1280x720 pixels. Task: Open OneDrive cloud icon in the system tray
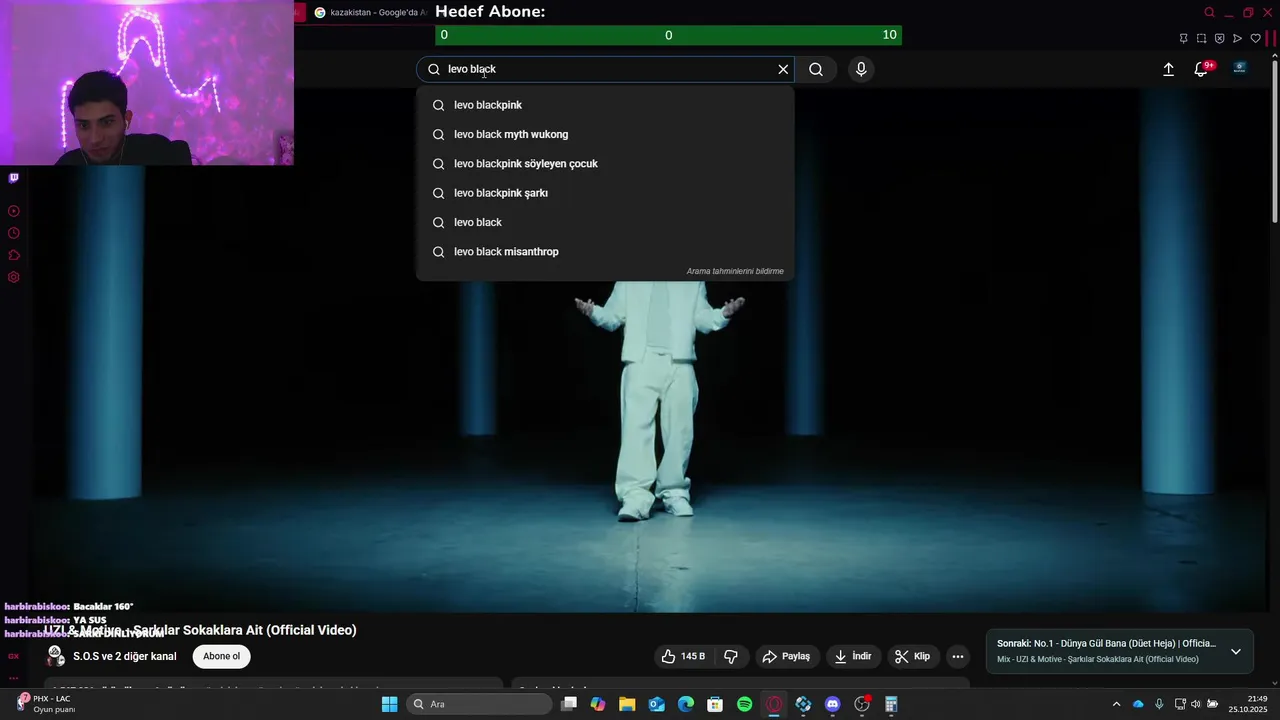point(1138,704)
